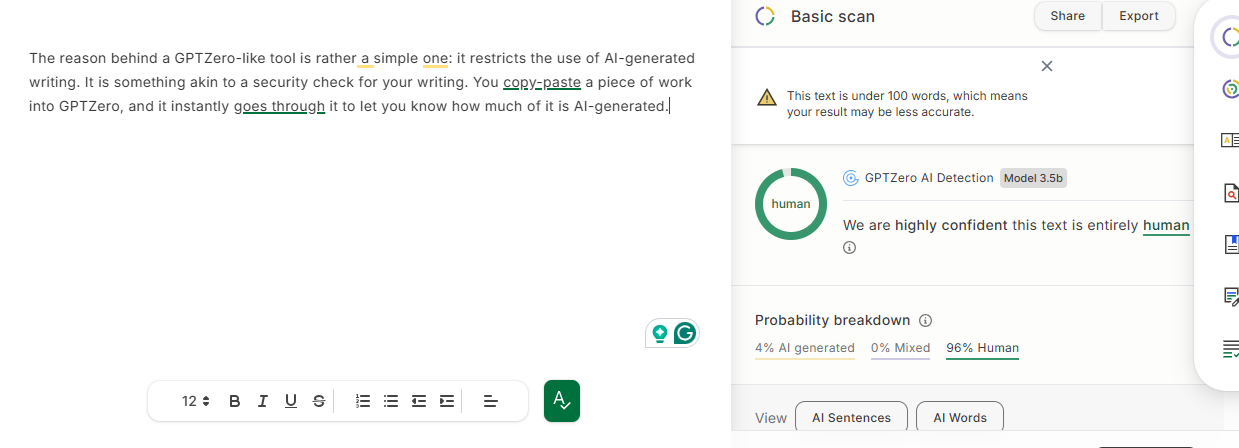Viewport: 1239px width, 448px height.
Task: Insert a bulleted list
Action: [x=391, y=401]
